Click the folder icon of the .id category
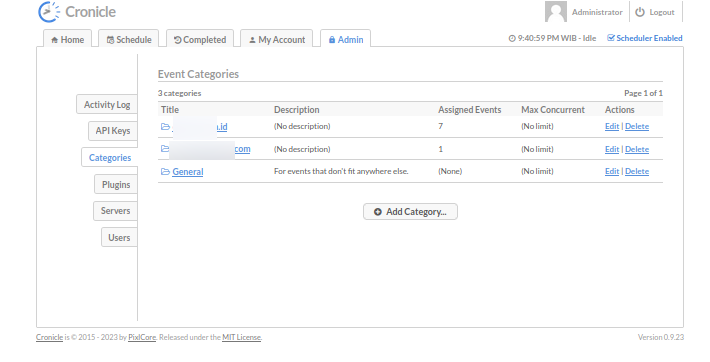Screen dimensions: 710x362 click(165, 127)
